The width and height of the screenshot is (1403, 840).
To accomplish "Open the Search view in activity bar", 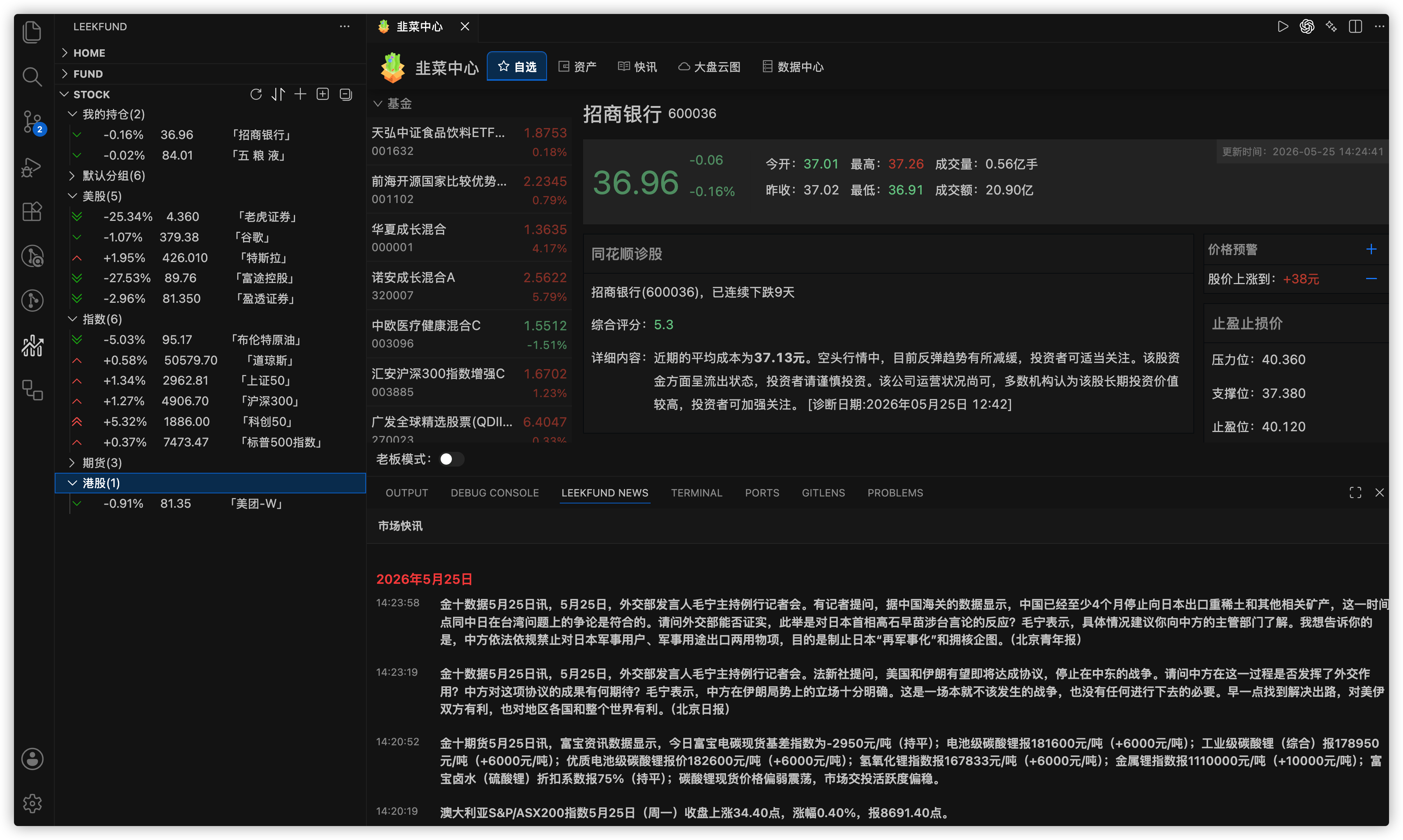I will point(32,76).
